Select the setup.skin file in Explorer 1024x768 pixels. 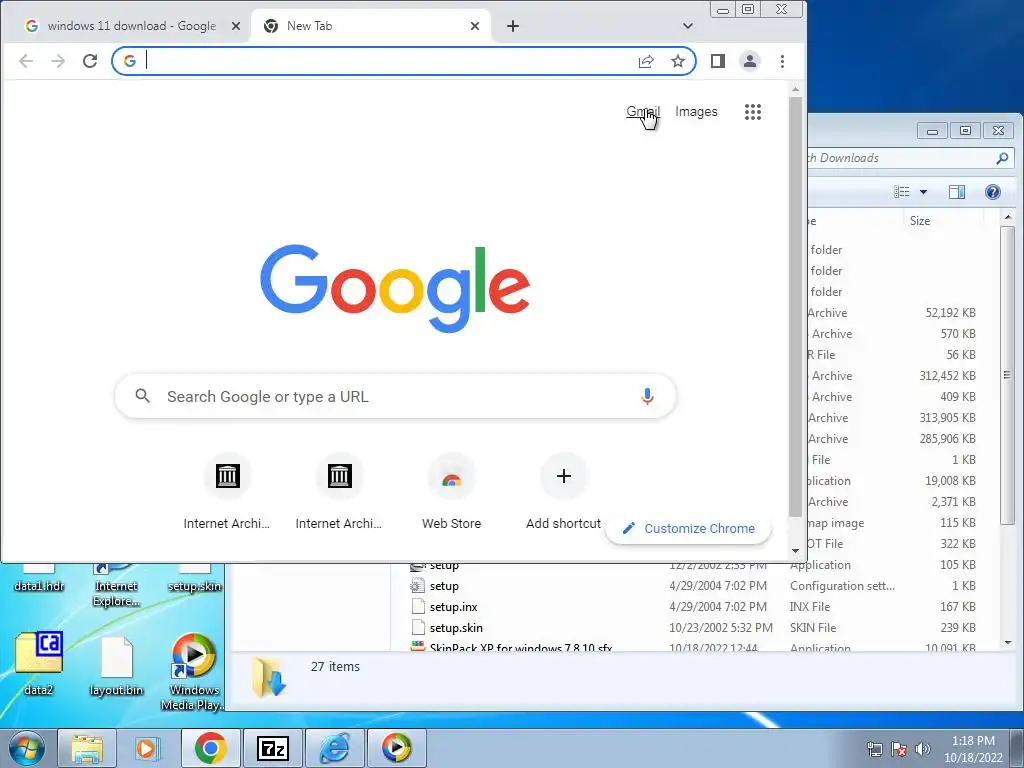456,628
